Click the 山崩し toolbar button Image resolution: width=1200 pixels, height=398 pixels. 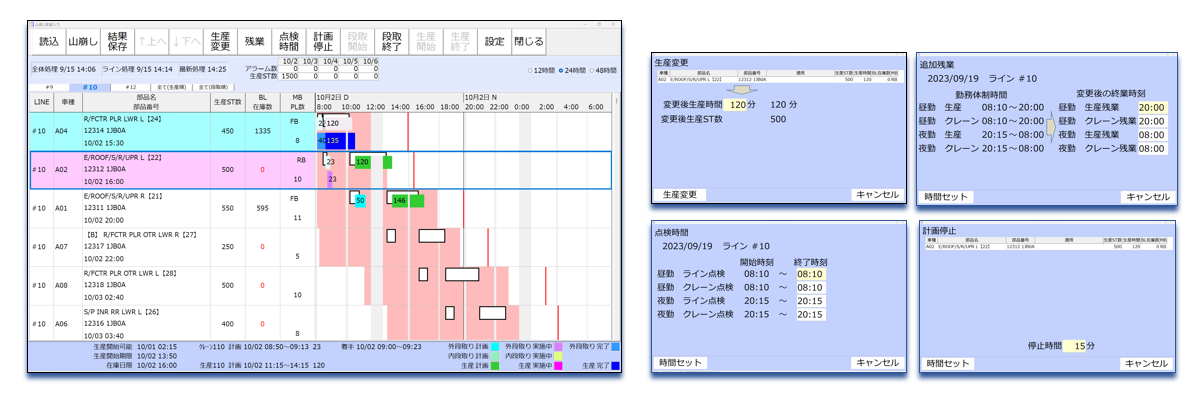click(x=83, y=42)
